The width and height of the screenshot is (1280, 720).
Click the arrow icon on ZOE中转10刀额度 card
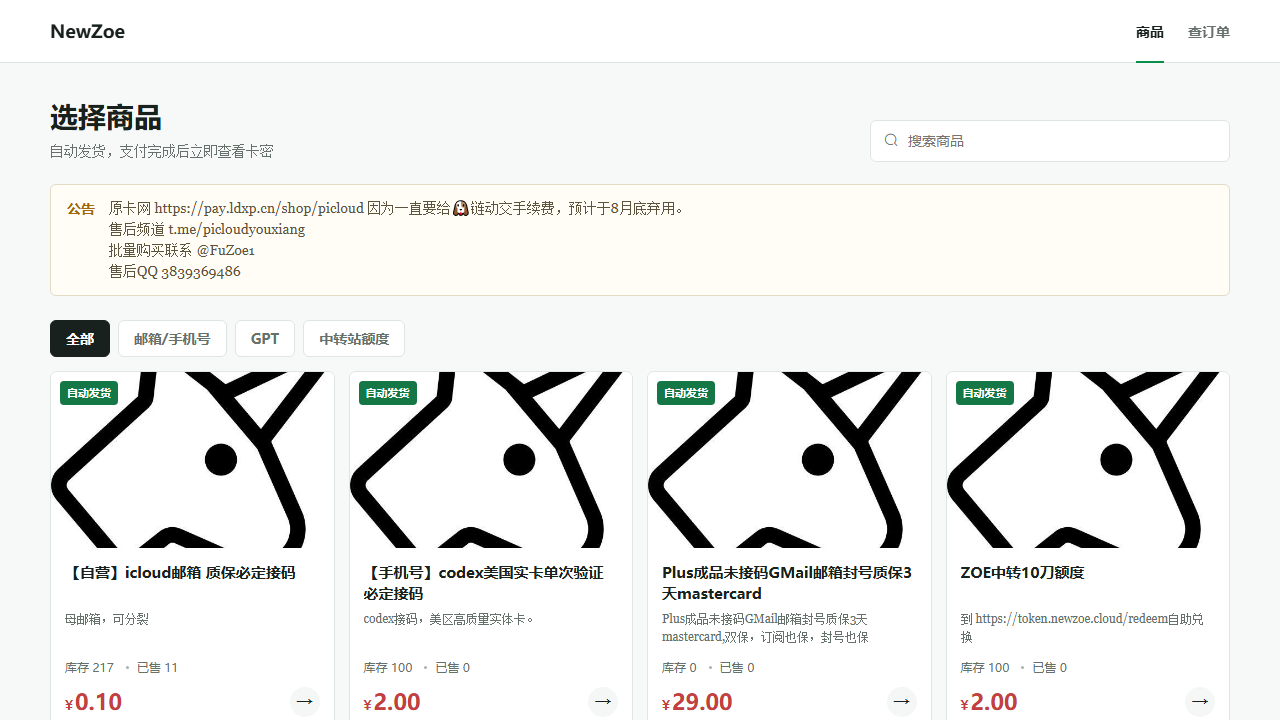coord(1200,701)
